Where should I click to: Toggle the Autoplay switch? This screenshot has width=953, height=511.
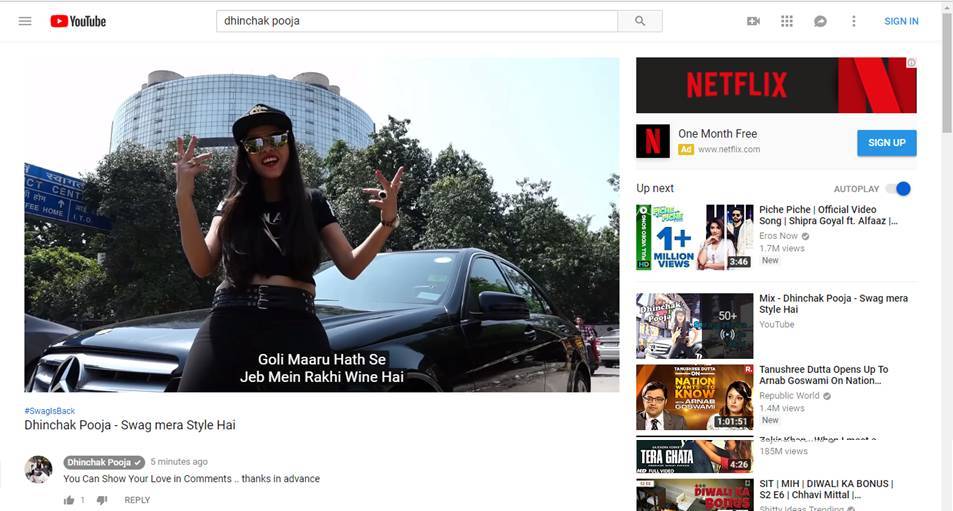tap(898, 189)
